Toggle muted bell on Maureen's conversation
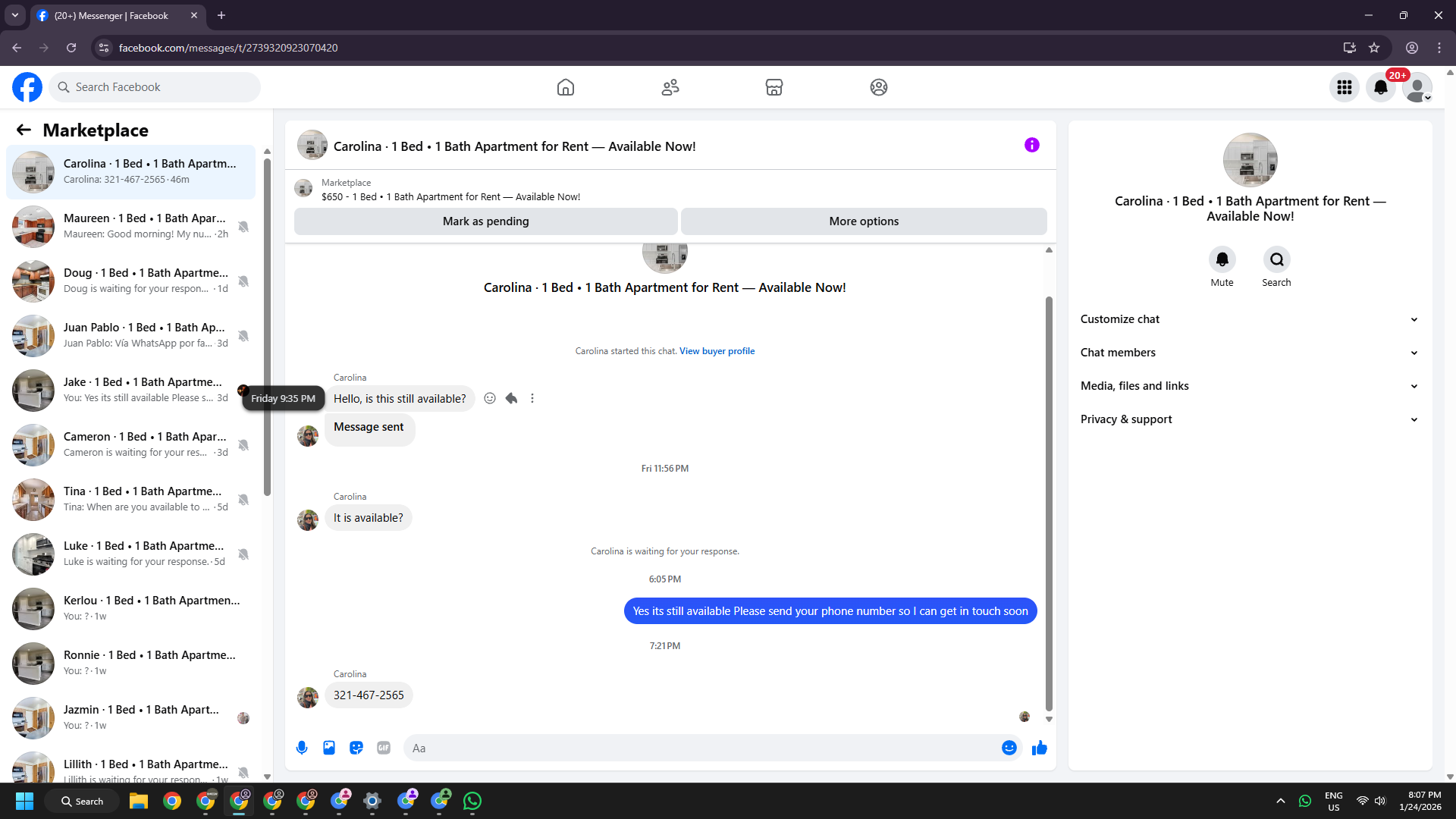This screenshot has height=819, width=1456. pos(243,226)
